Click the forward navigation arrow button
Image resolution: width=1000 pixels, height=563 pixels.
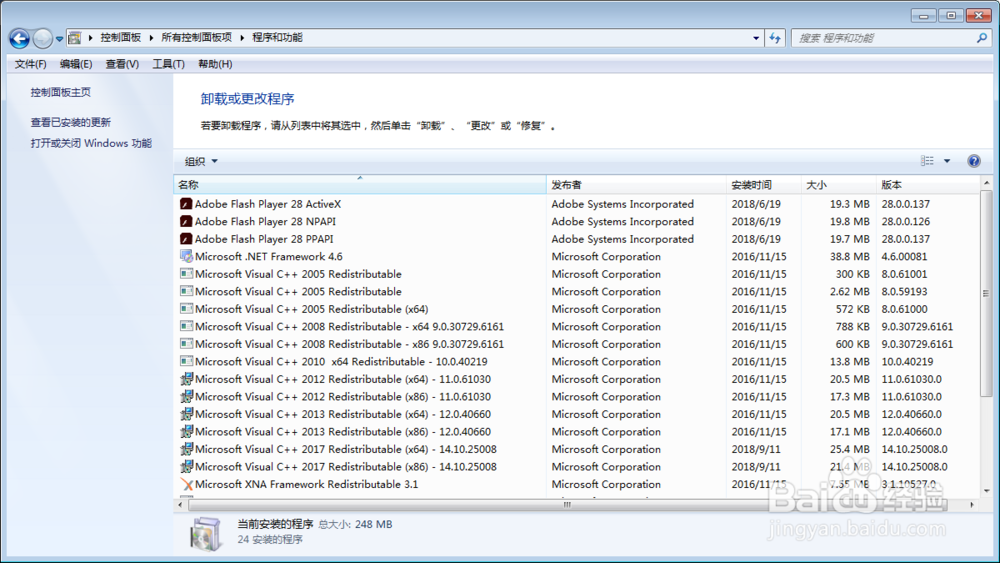pos(43,39)
